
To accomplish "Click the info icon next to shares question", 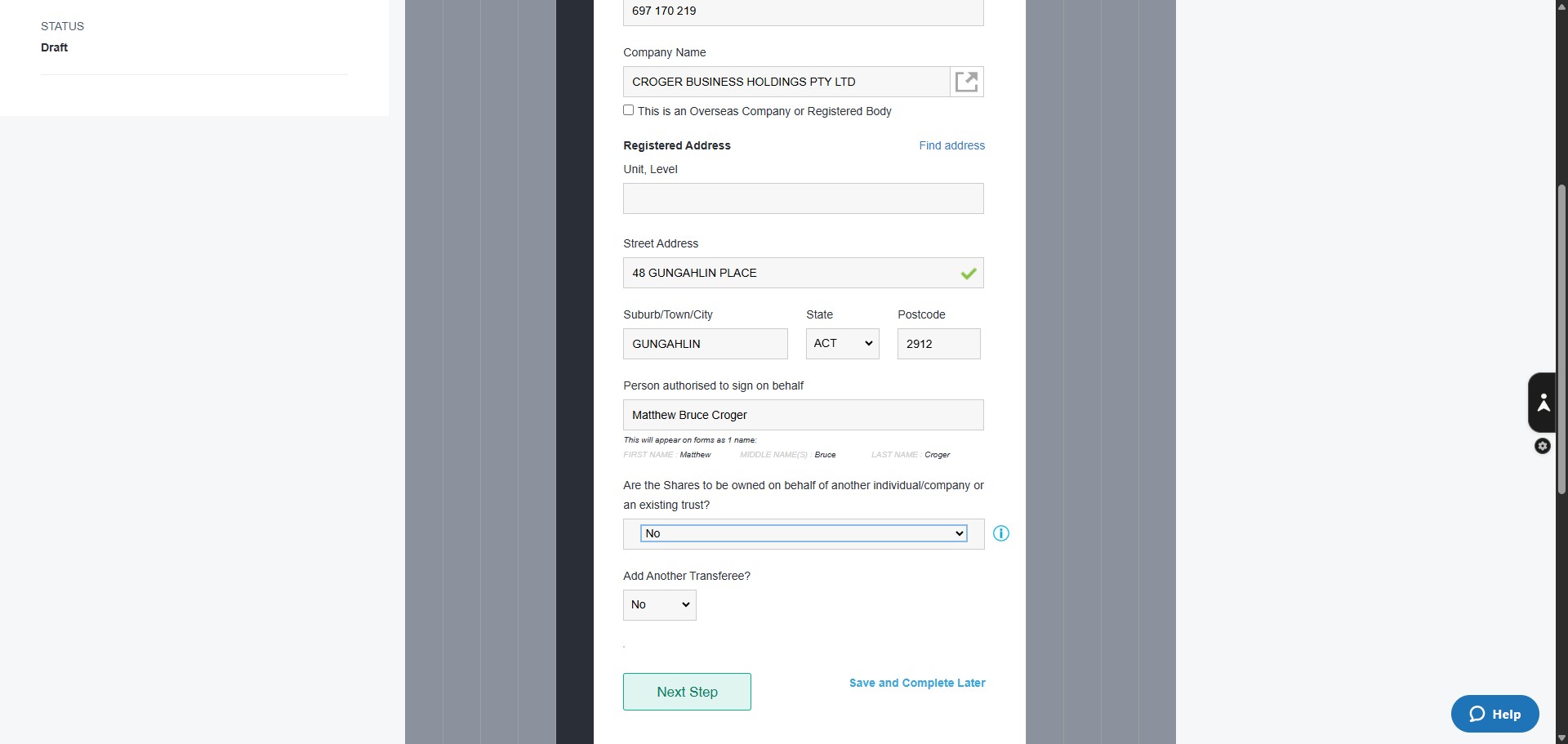I will 1001,533.
